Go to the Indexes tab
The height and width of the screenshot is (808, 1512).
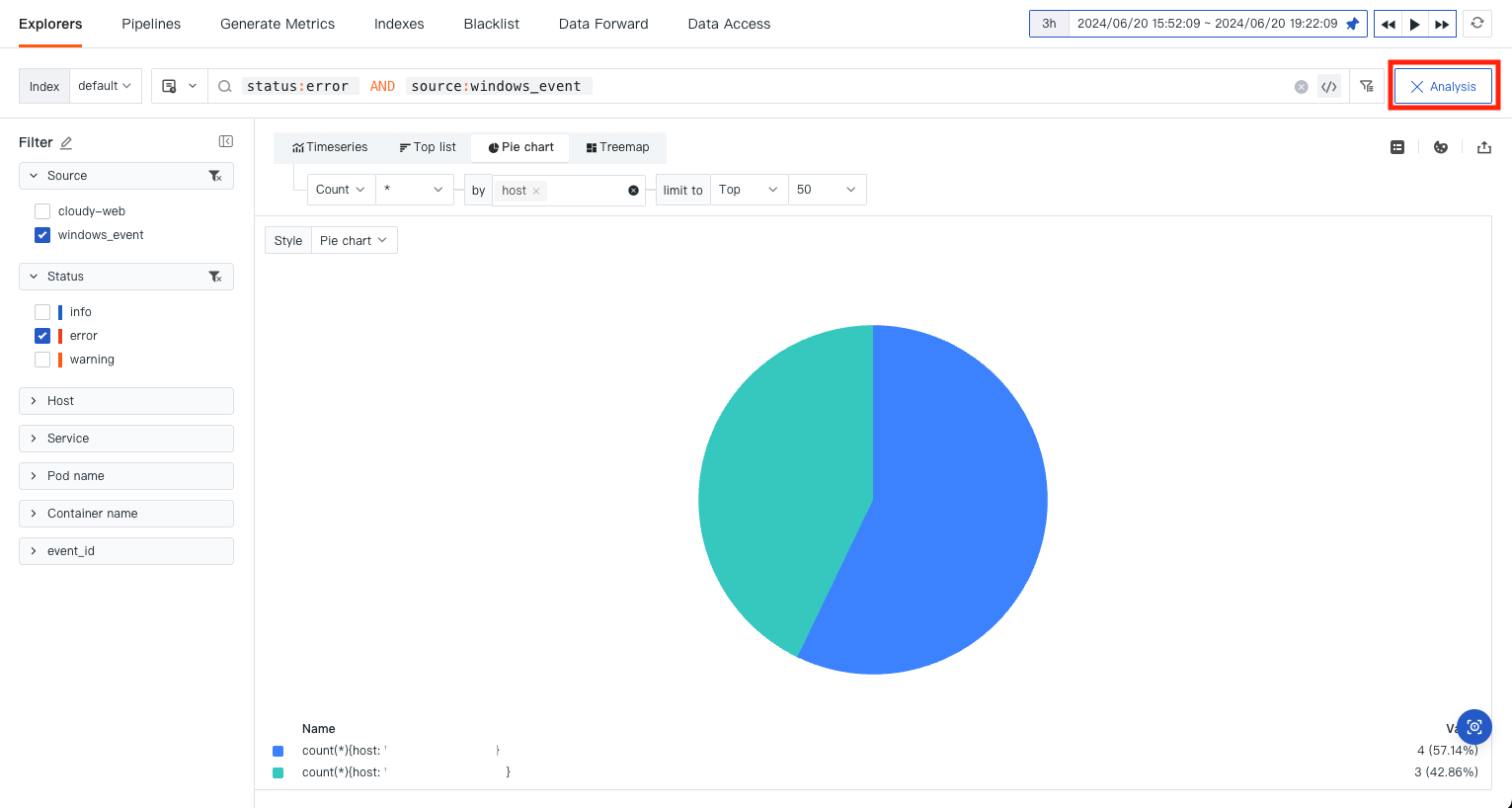point(399,24)
